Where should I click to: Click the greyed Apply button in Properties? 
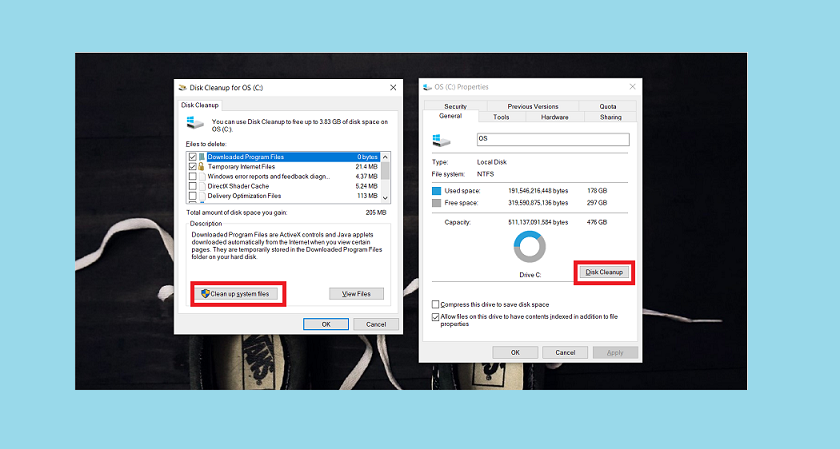point(614,353)
